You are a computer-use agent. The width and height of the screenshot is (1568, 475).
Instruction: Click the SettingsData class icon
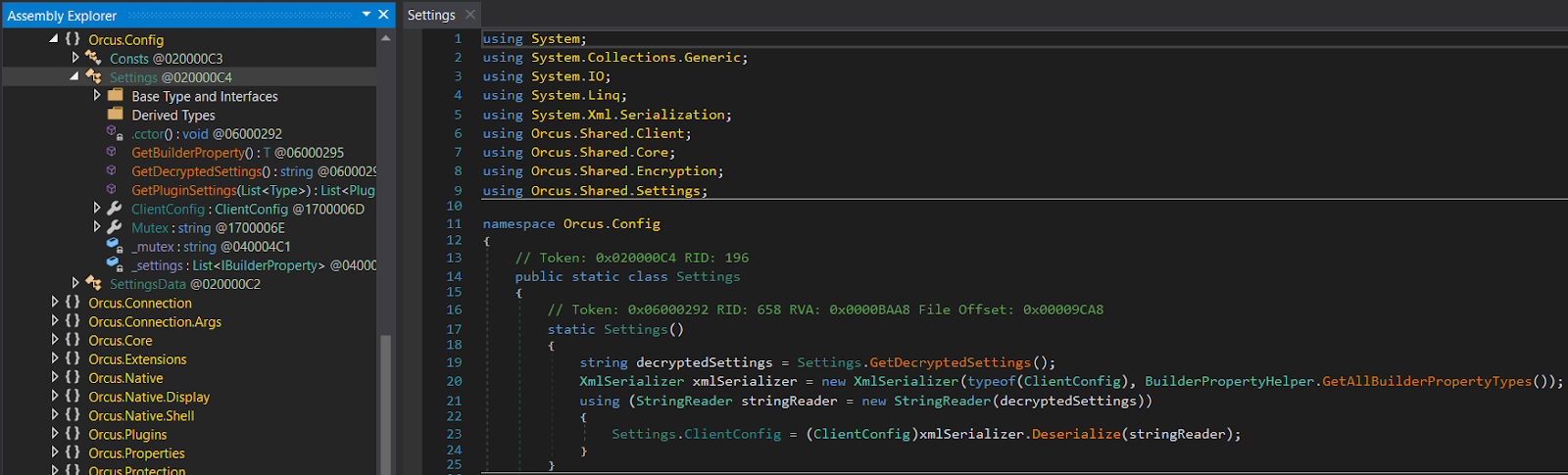94,283
